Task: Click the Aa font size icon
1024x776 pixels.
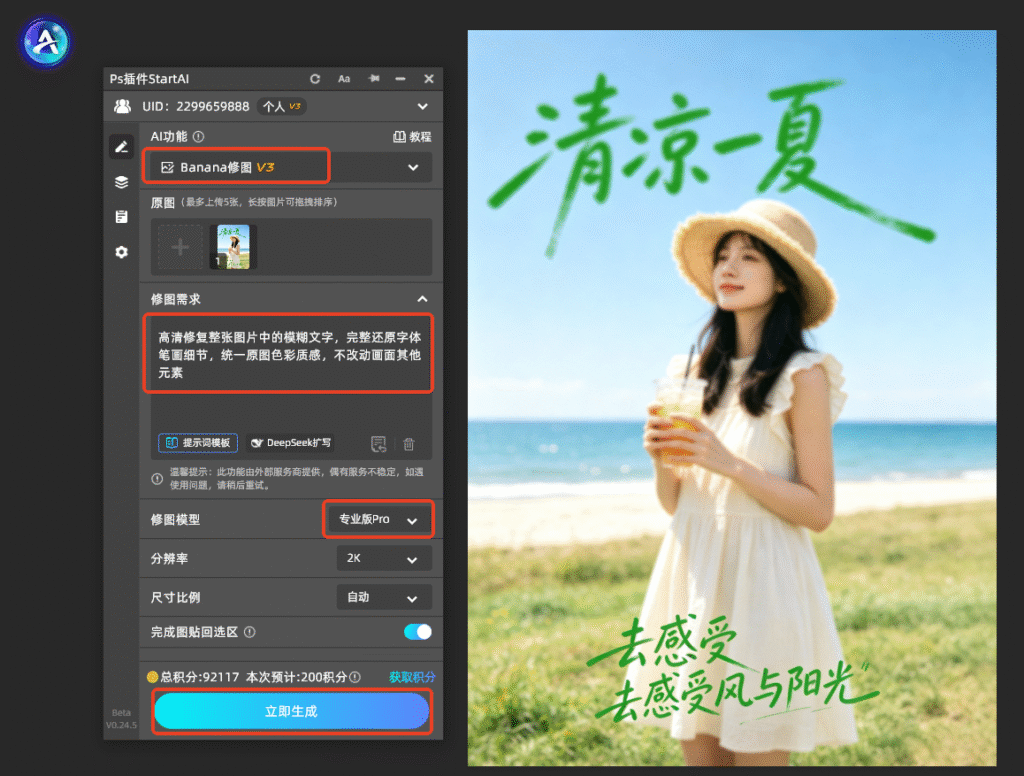Action: pos(344,79)
